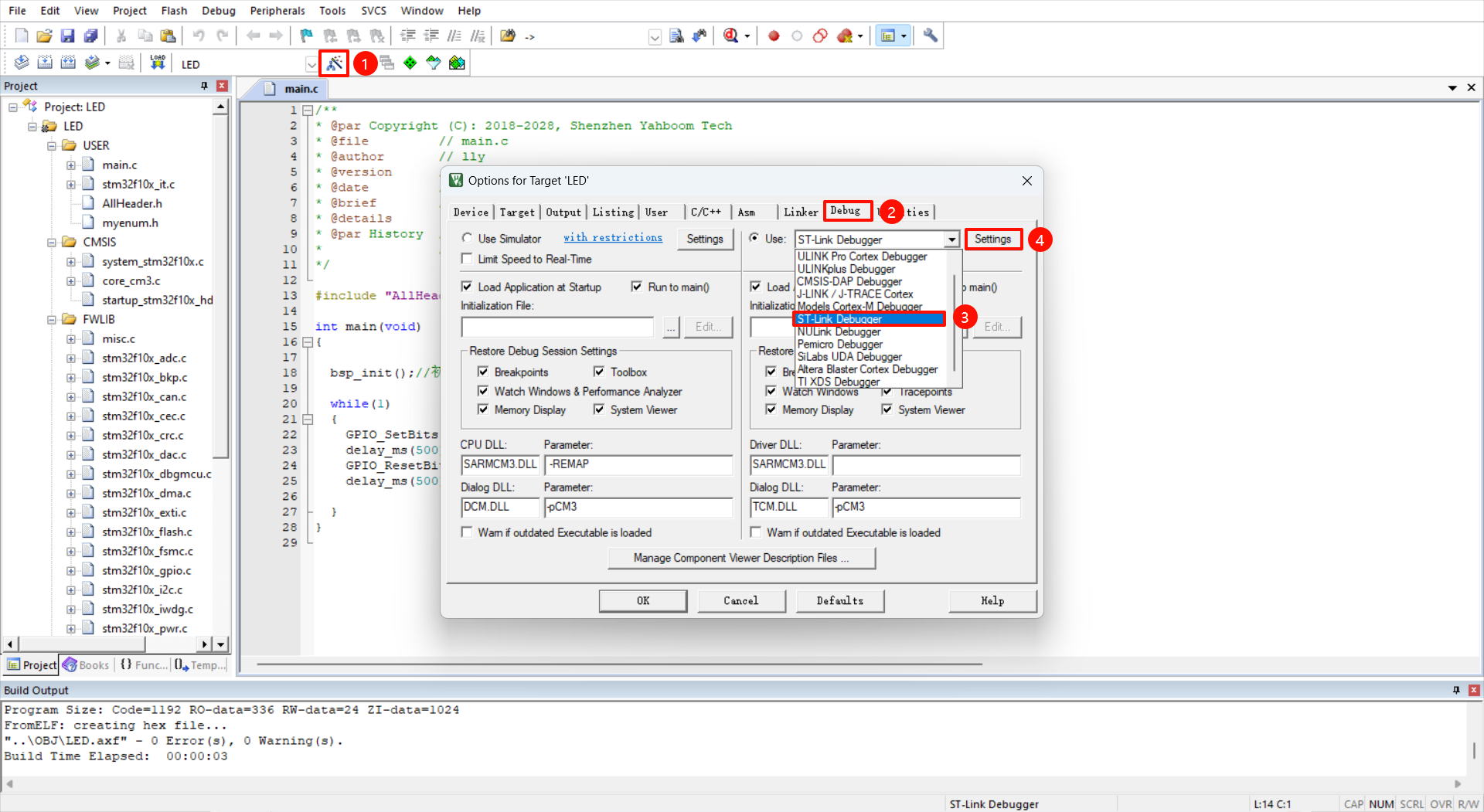Click the with restrictions link
Image resolution: width=1484 pixels, height=812 pixels.
[613, 238]
